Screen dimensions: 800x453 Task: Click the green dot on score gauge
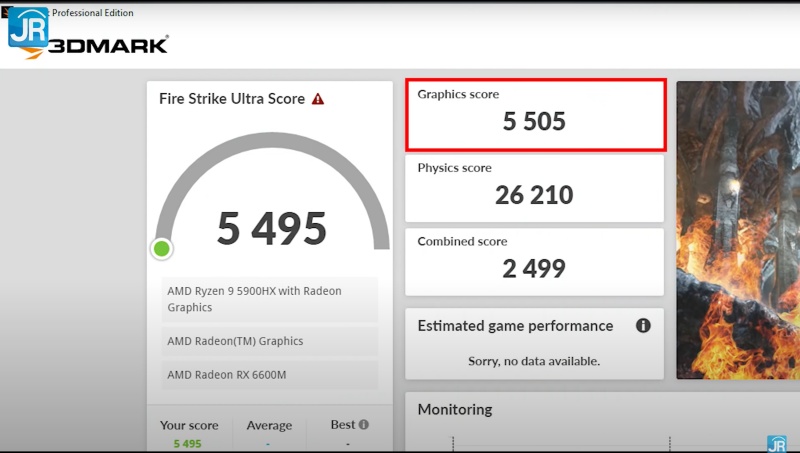[x=162, y=249]
